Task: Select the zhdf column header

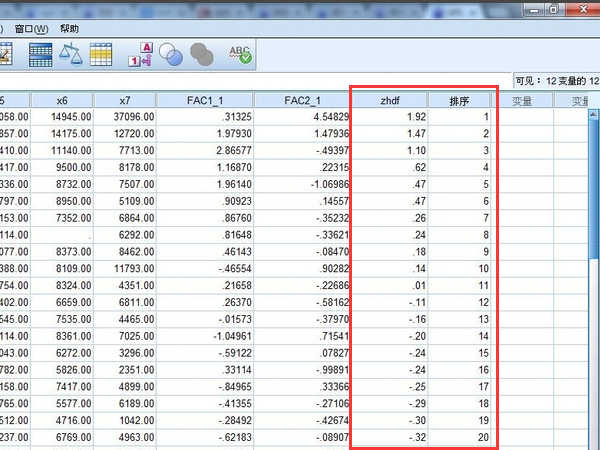Action: click(x=390, y=100)
